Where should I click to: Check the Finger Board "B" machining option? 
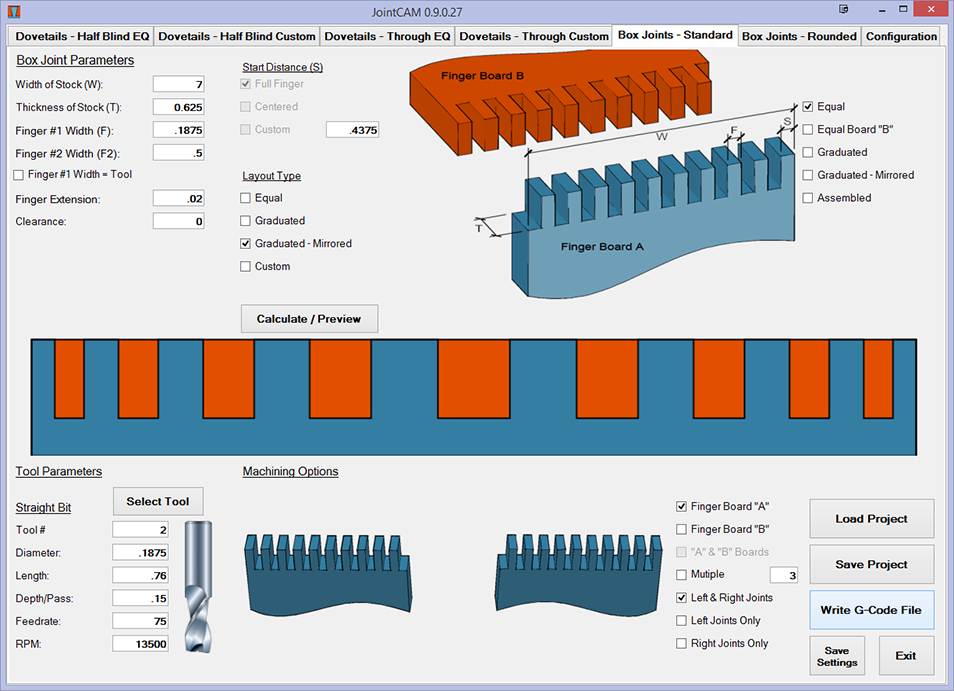(x=682, y=529)
